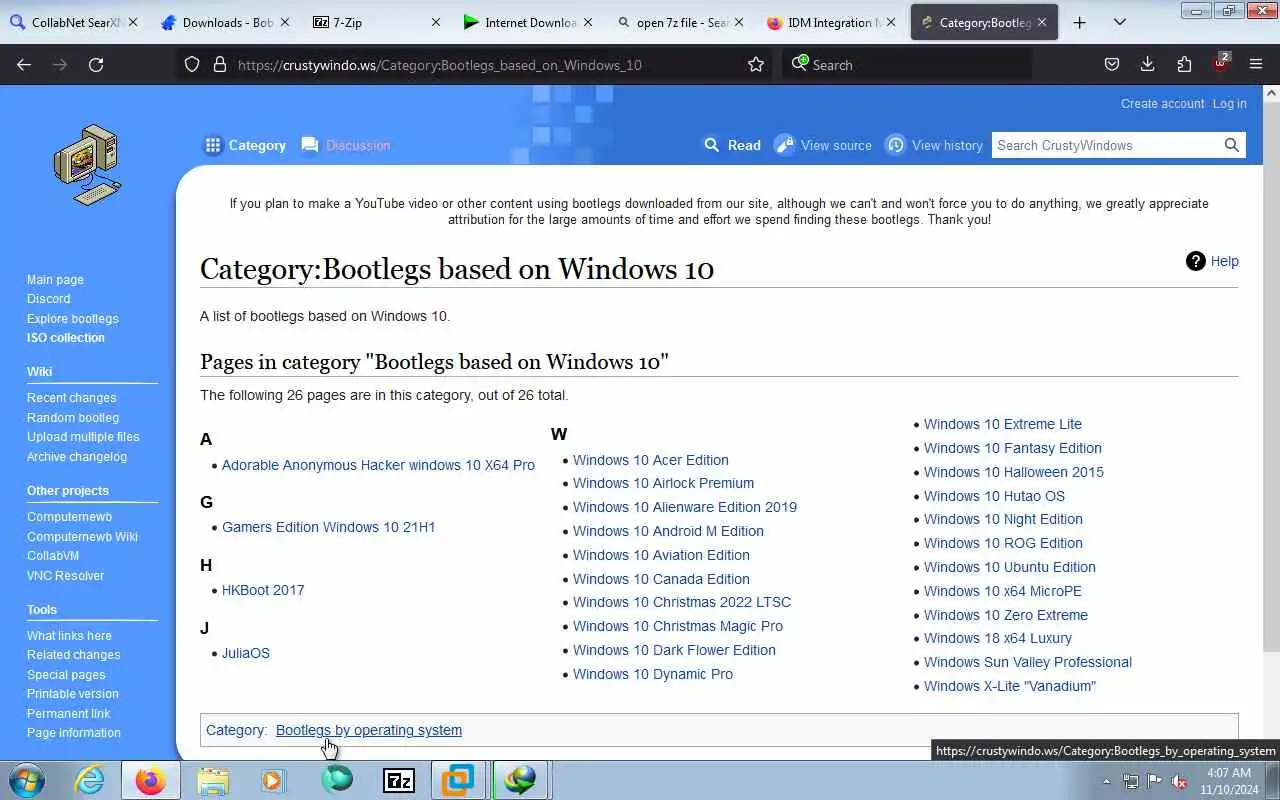Open Internet Download Manager on taskbar

[520, 779]
